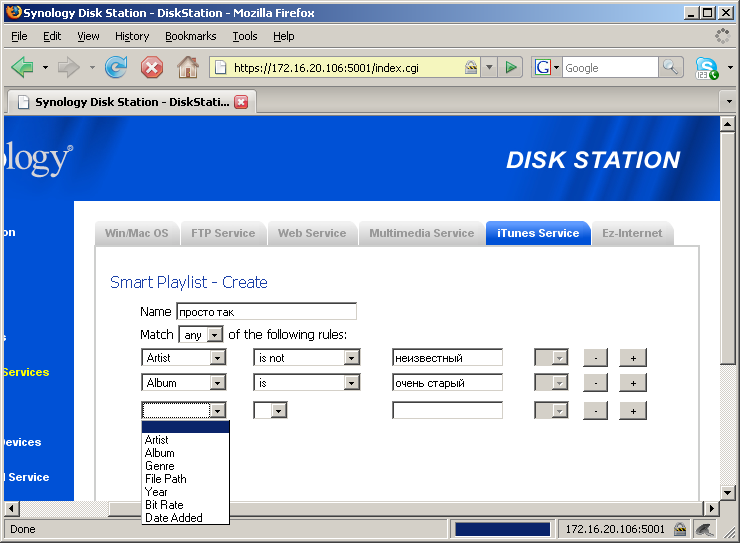
Task: Choose Album from the open dropdown list
Action: (x=185, y=453)
